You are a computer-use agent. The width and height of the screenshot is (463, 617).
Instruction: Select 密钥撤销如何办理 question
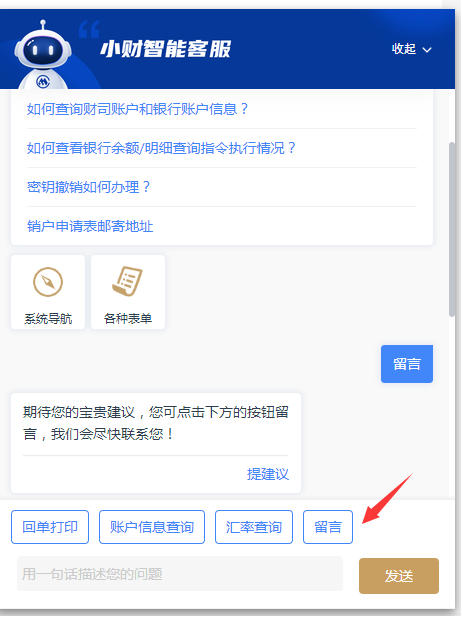pos(88,187)
